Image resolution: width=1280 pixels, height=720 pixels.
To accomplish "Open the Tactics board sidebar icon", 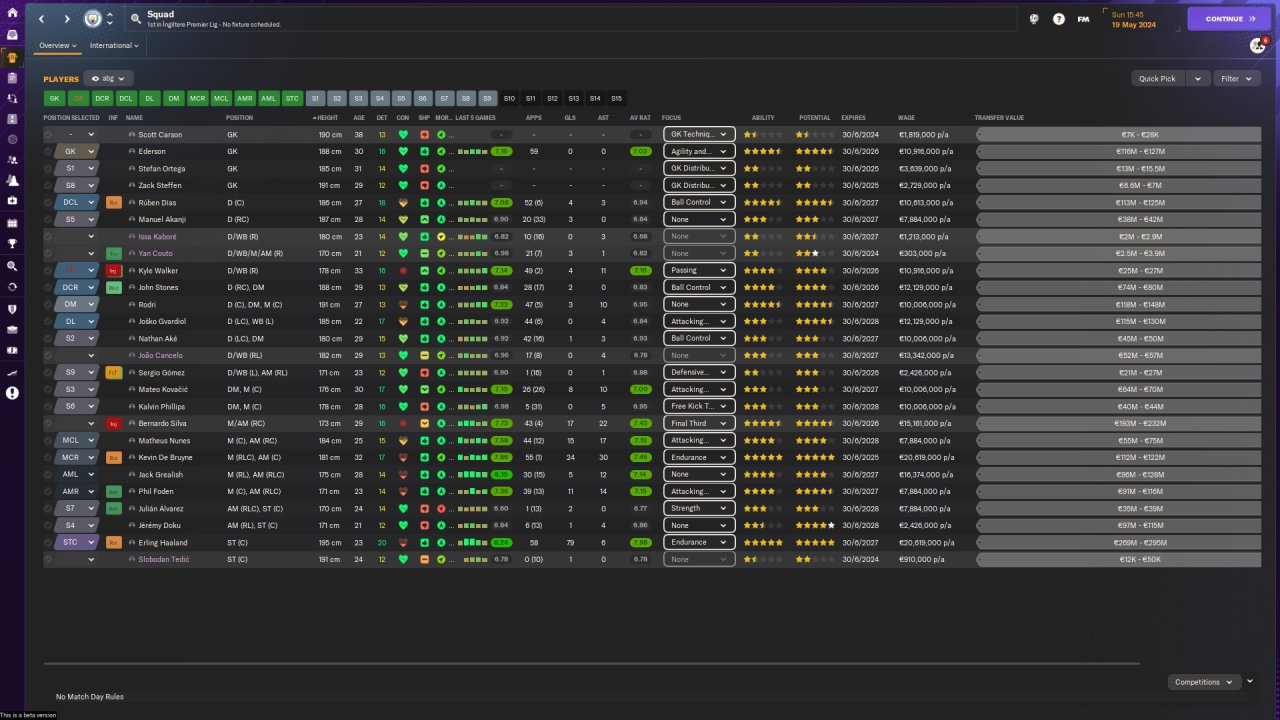I will (x=12, y=119).
